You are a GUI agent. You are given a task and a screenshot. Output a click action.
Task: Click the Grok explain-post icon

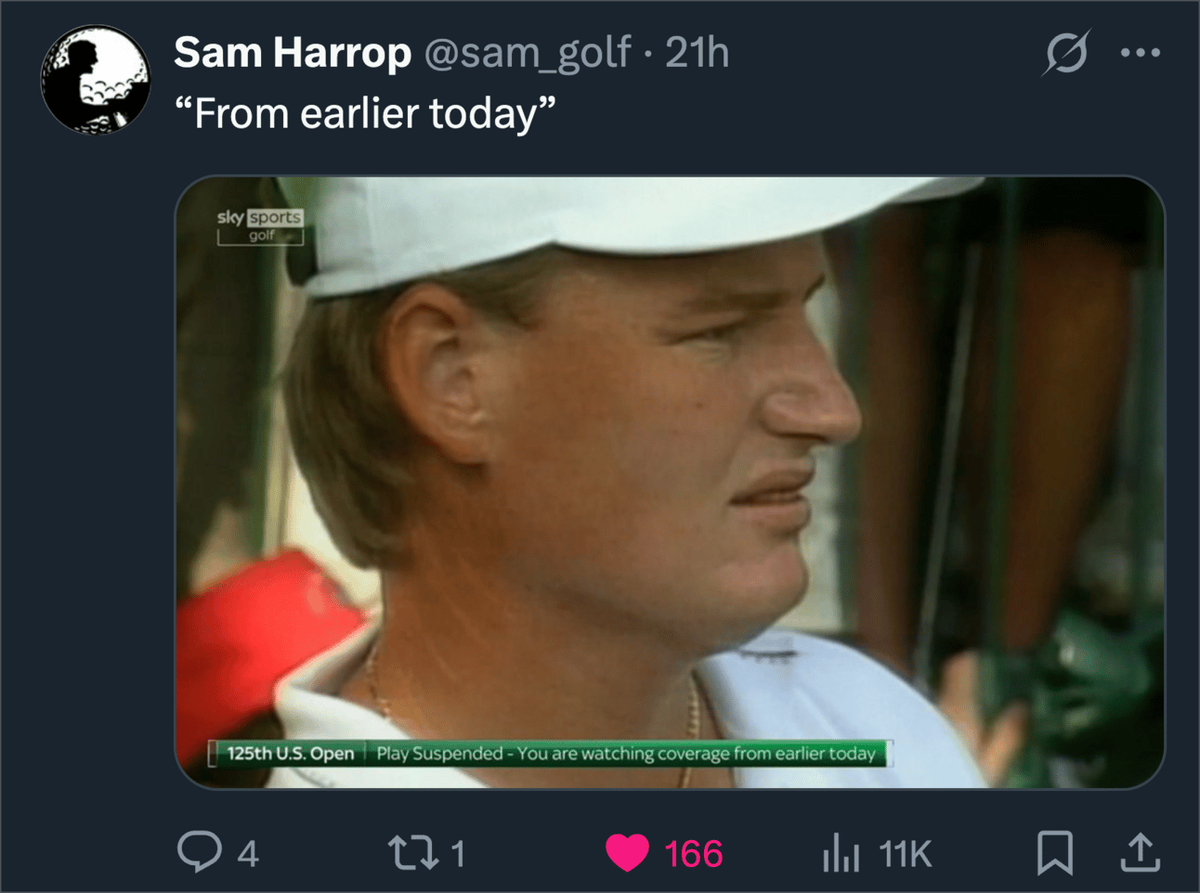(x=1065, y=53)
